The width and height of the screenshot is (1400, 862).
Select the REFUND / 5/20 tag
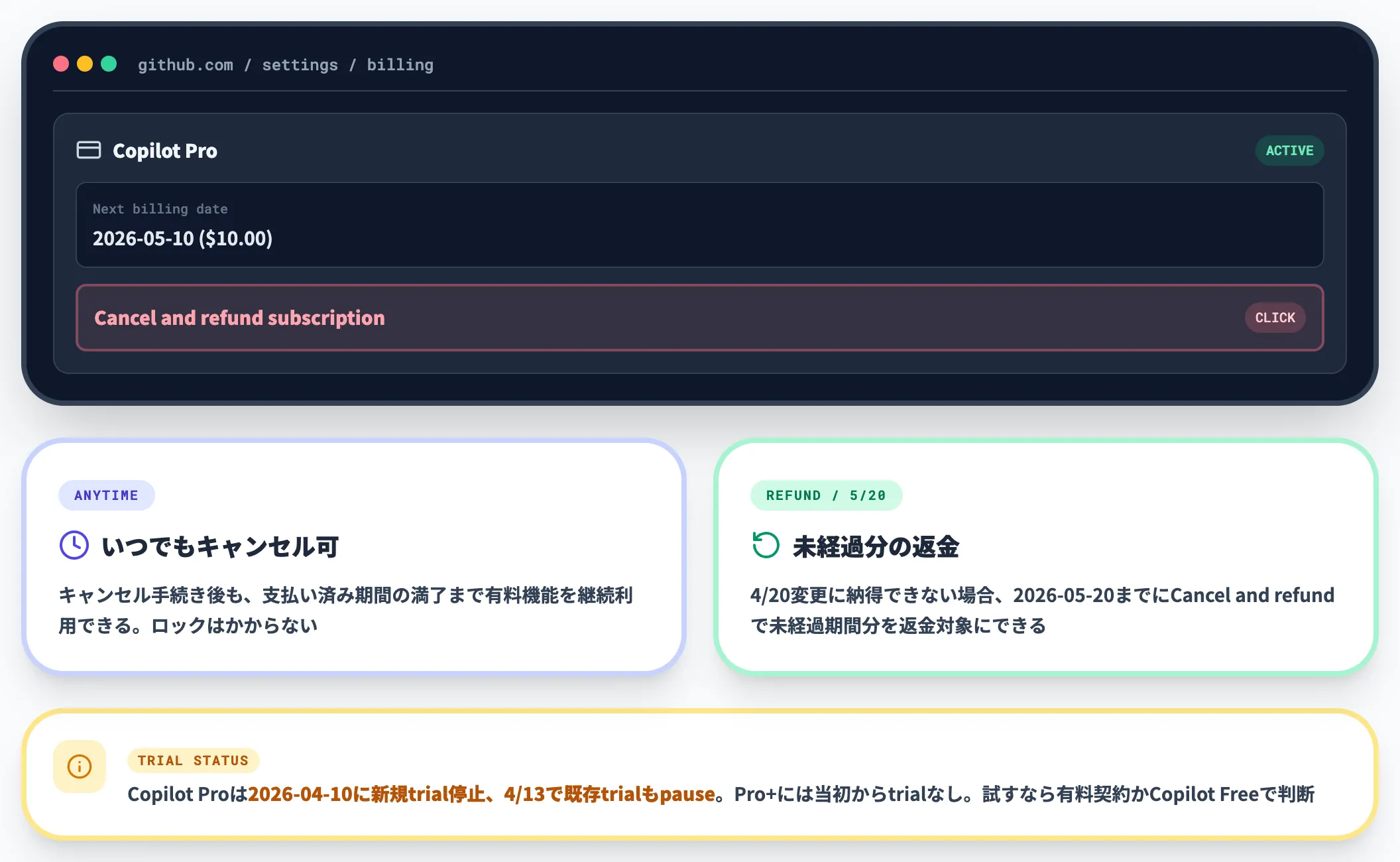826,495
